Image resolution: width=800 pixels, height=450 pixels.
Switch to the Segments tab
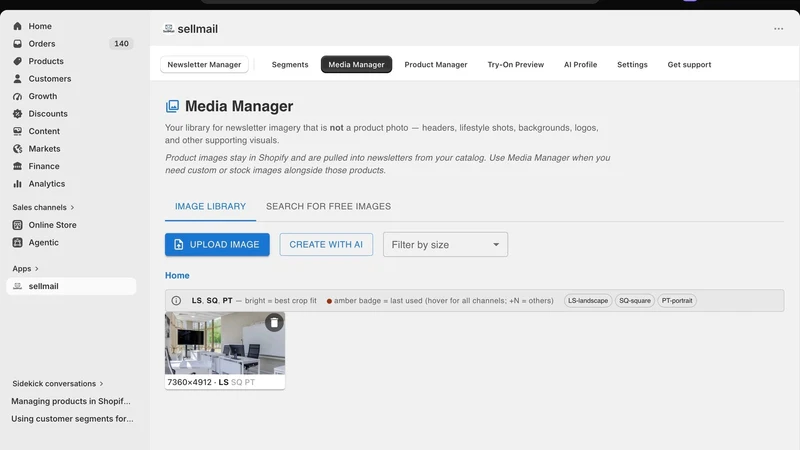(290, 64)
